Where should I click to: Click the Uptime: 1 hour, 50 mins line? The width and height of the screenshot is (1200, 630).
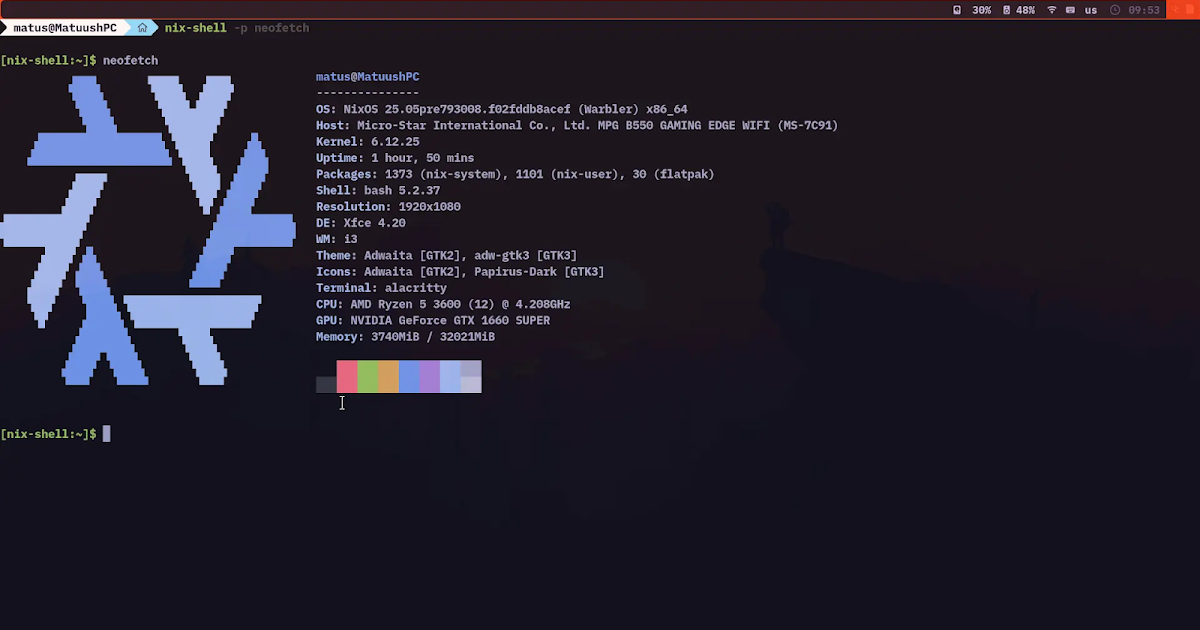[395, 158]
